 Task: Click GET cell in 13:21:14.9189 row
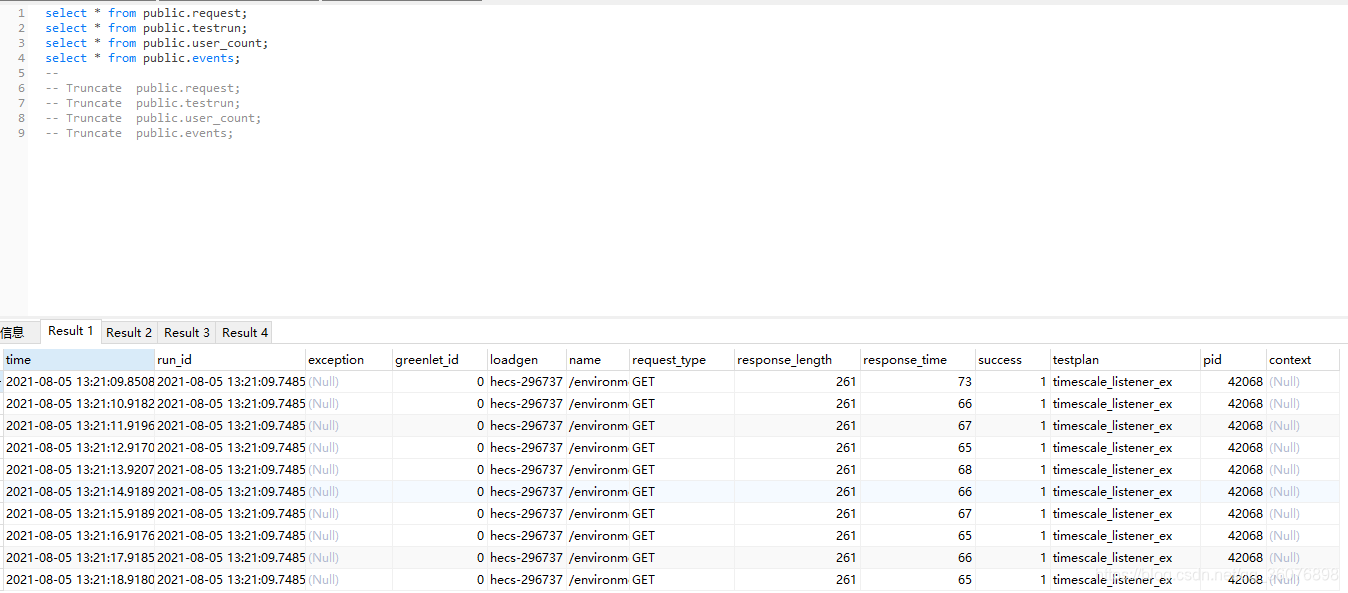tap(682, 492)
